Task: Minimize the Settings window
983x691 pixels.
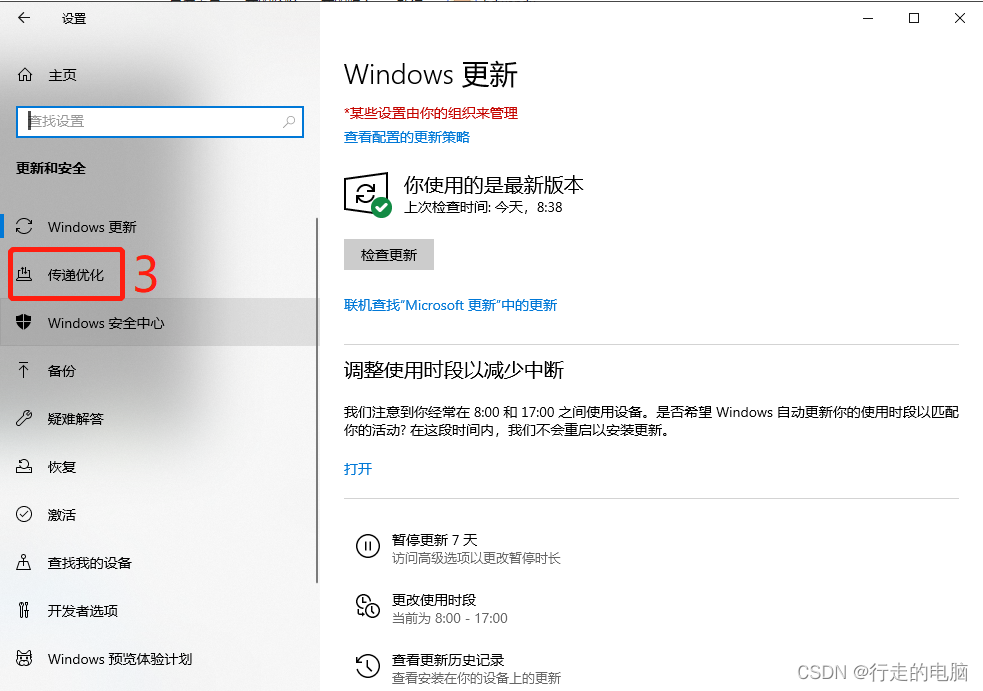Action: pyautogui.click(x=868, y=18)
